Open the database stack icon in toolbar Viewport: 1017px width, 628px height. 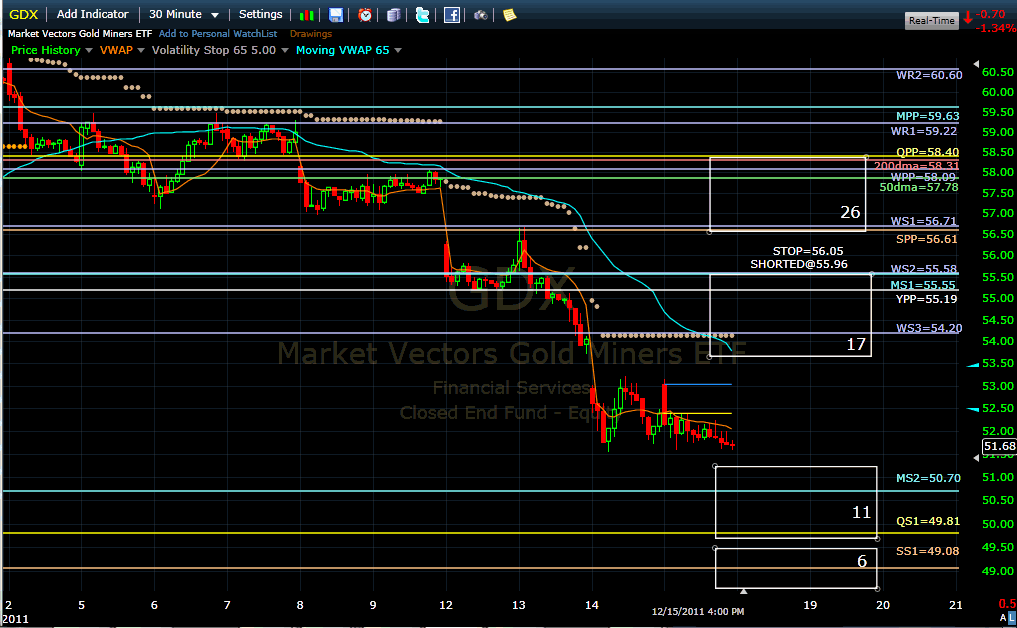pos(393,15)
